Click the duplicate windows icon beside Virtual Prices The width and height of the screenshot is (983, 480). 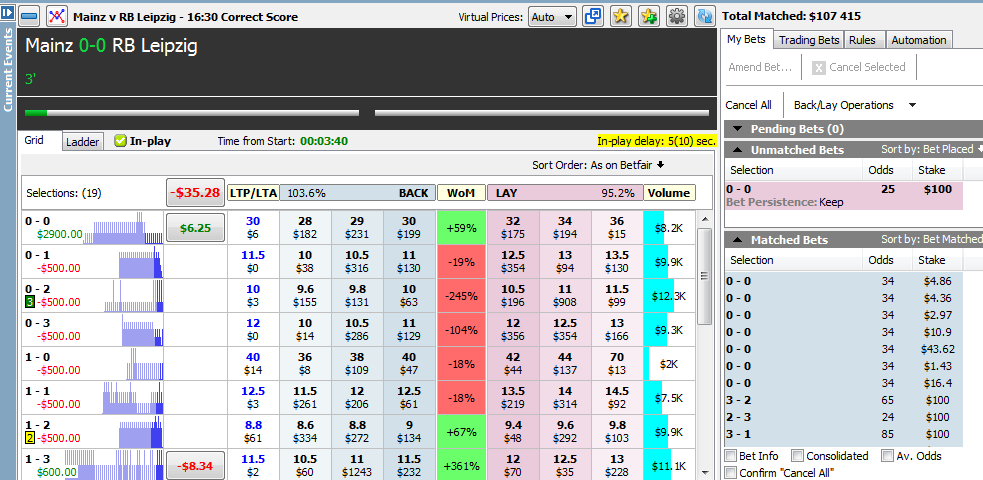coord(592,16)
